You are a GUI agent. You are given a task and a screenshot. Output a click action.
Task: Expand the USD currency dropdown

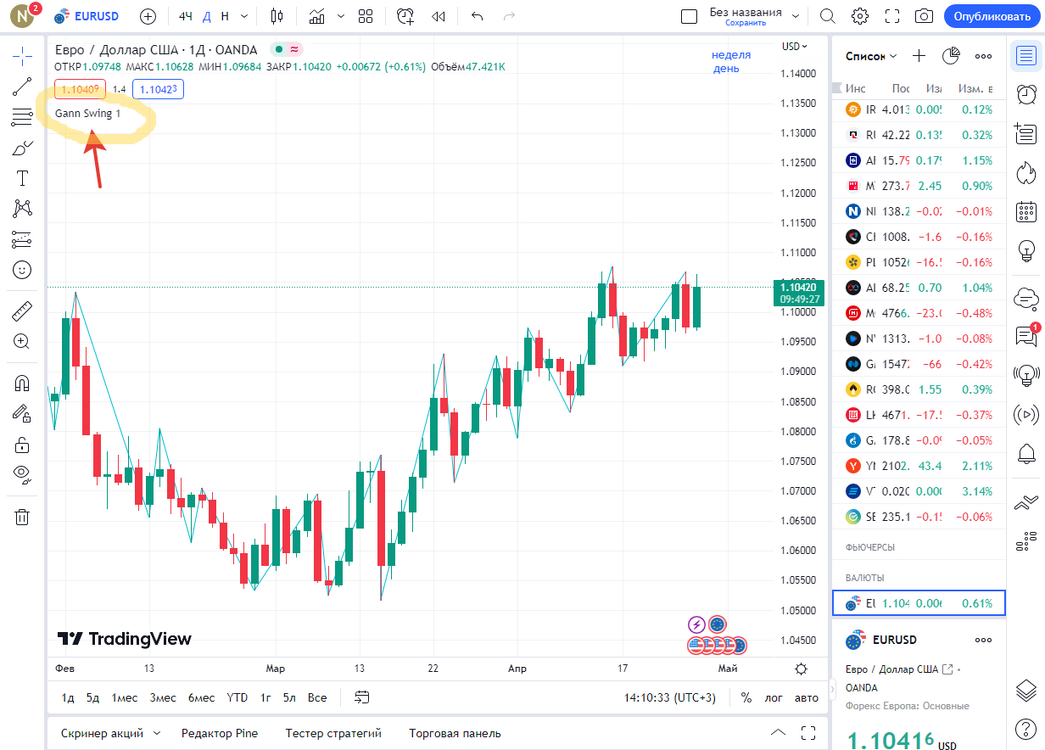tap(794, 46)
